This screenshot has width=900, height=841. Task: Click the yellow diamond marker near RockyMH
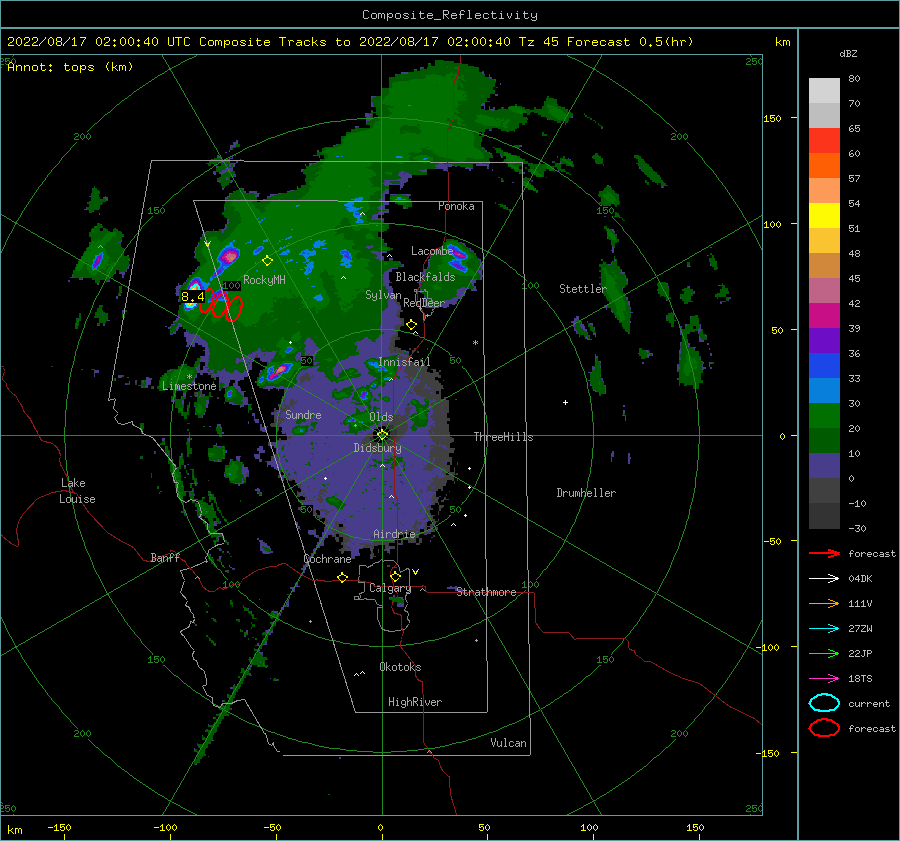pos(267,261)
